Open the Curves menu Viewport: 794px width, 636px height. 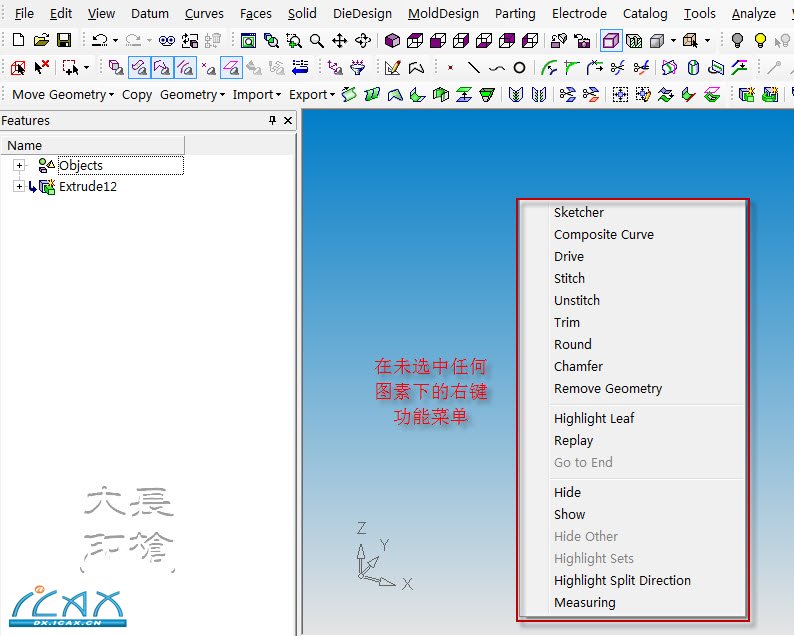coord(204,13)
